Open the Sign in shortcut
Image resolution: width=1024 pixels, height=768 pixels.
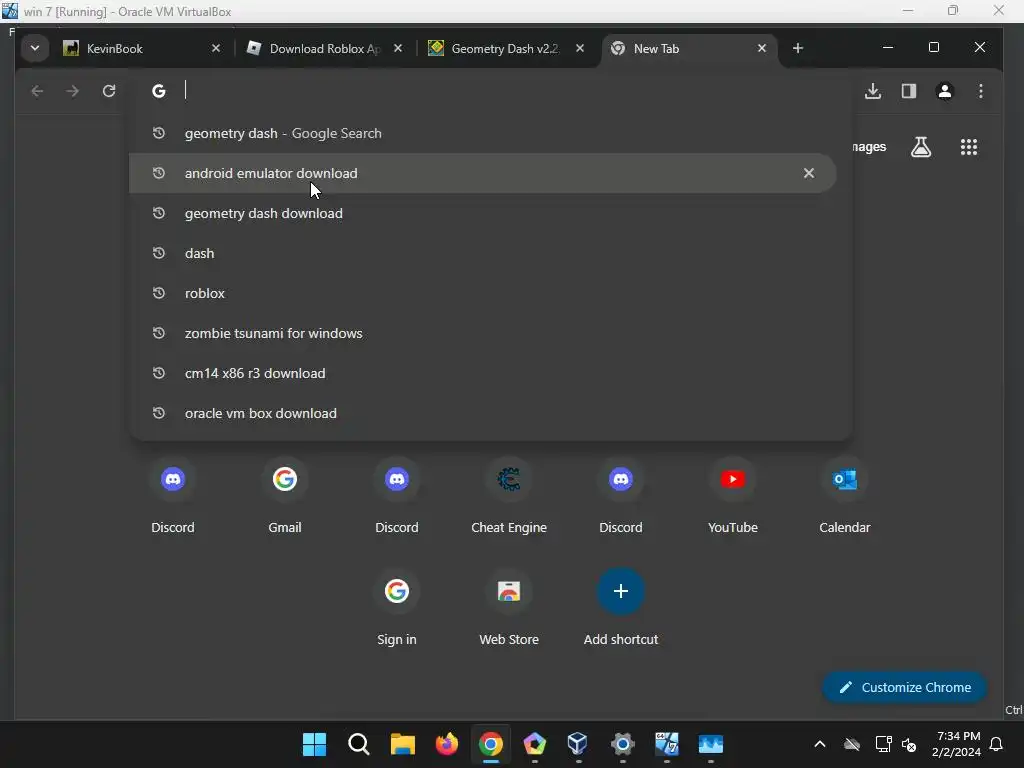pyautogui.click(x=396, y=609)
